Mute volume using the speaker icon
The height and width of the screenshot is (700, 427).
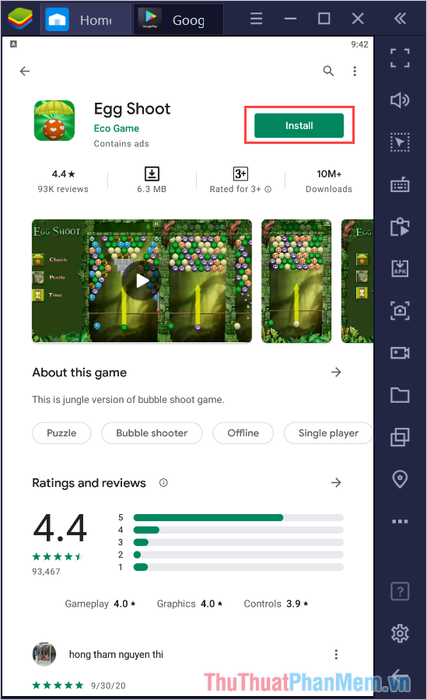(x=400, y=100)
